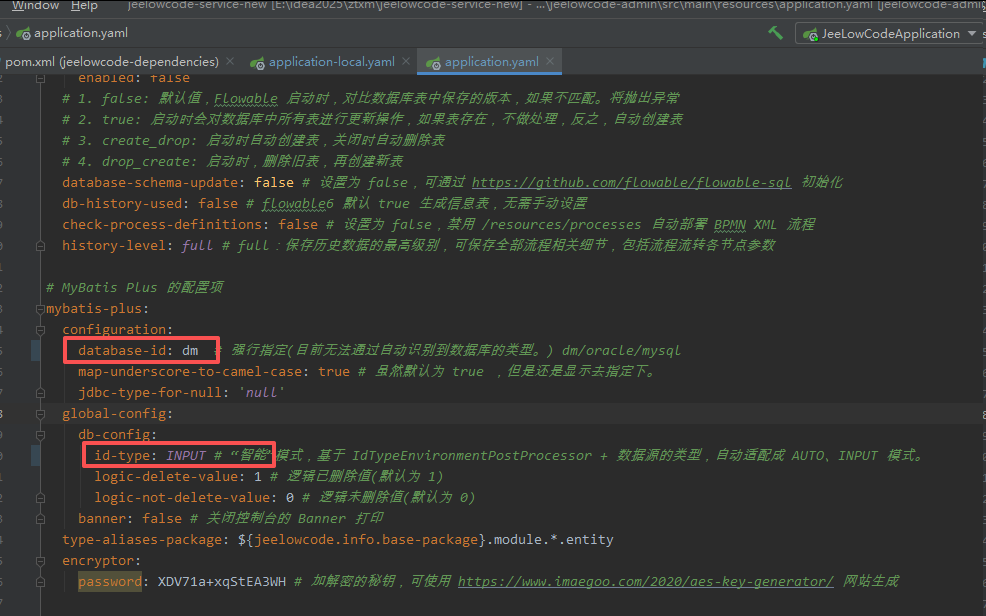The height and width of the screenshot is (616, 986).
Task: Collapse the global-config fold marker
Action: 40,413
